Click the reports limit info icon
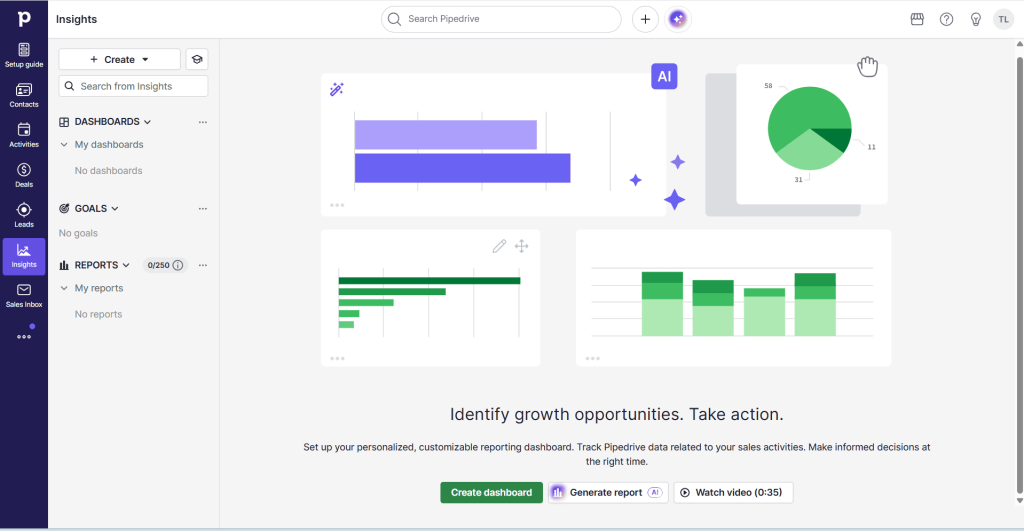Image resolution: width=1024 pixels, height=531 pixels. (178, 265)
